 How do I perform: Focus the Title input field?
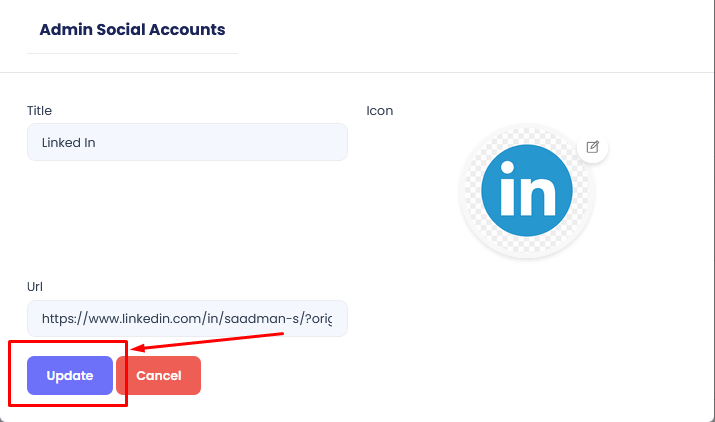[x=187, y=142]
